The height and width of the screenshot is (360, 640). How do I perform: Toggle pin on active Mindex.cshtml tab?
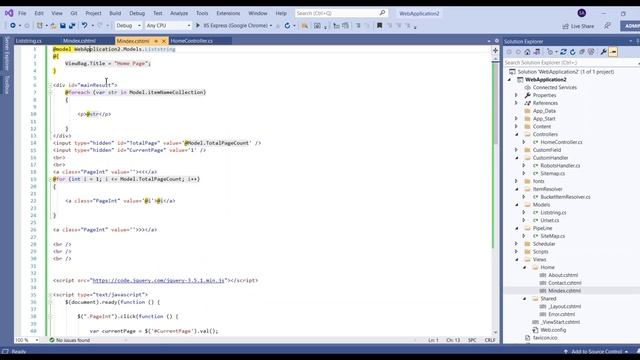point(156,41)
